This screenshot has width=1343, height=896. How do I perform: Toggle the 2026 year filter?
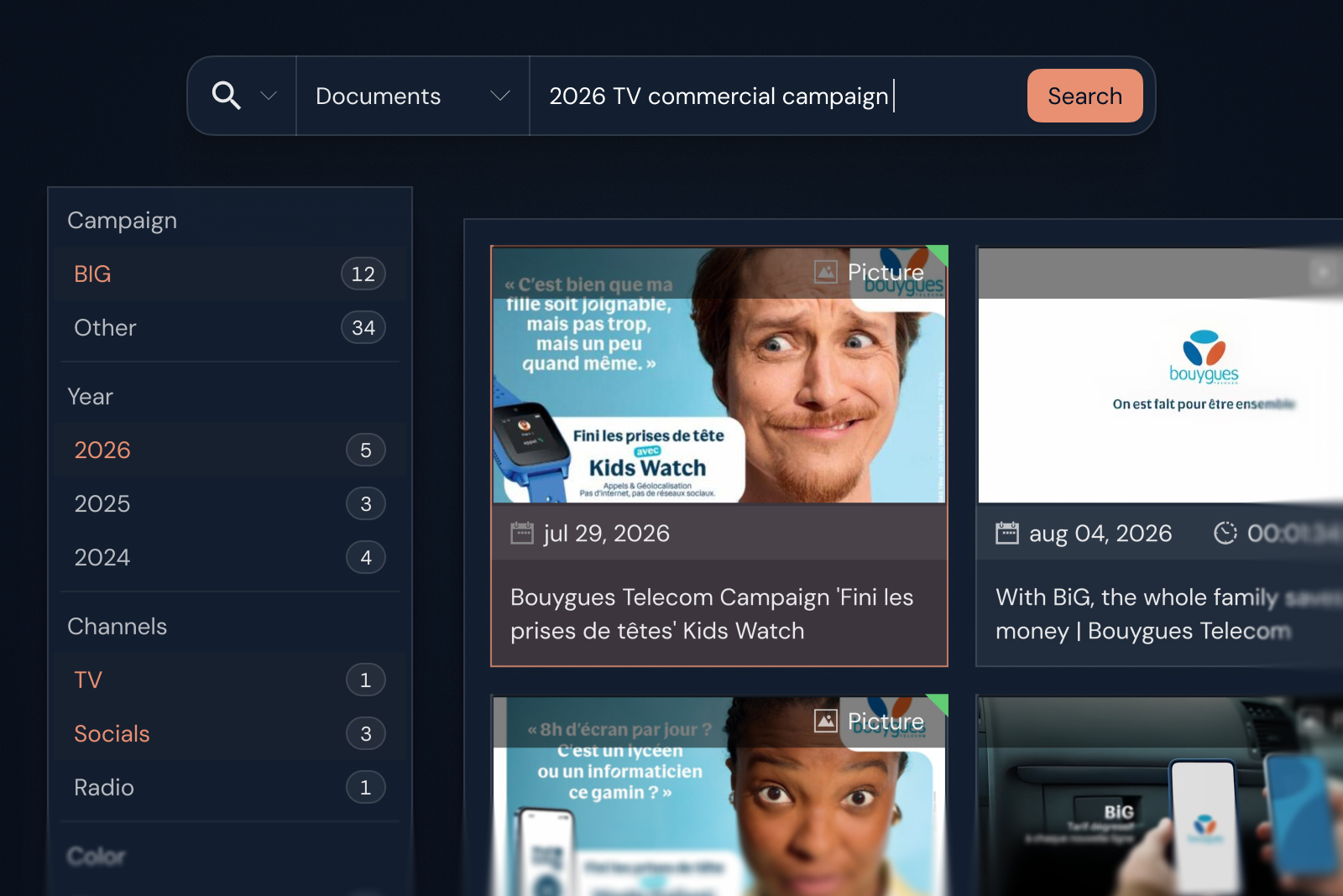(x=228, y=450)
